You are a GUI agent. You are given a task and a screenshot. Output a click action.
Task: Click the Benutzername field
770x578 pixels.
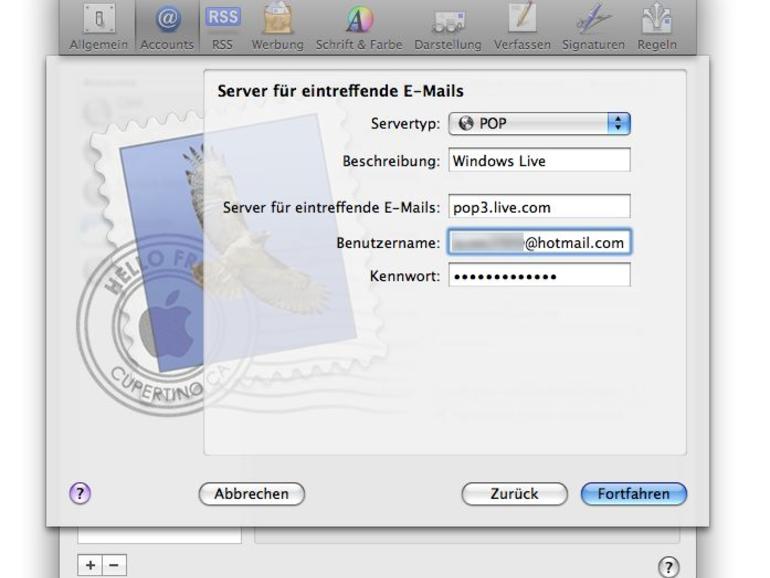(539, 242)
